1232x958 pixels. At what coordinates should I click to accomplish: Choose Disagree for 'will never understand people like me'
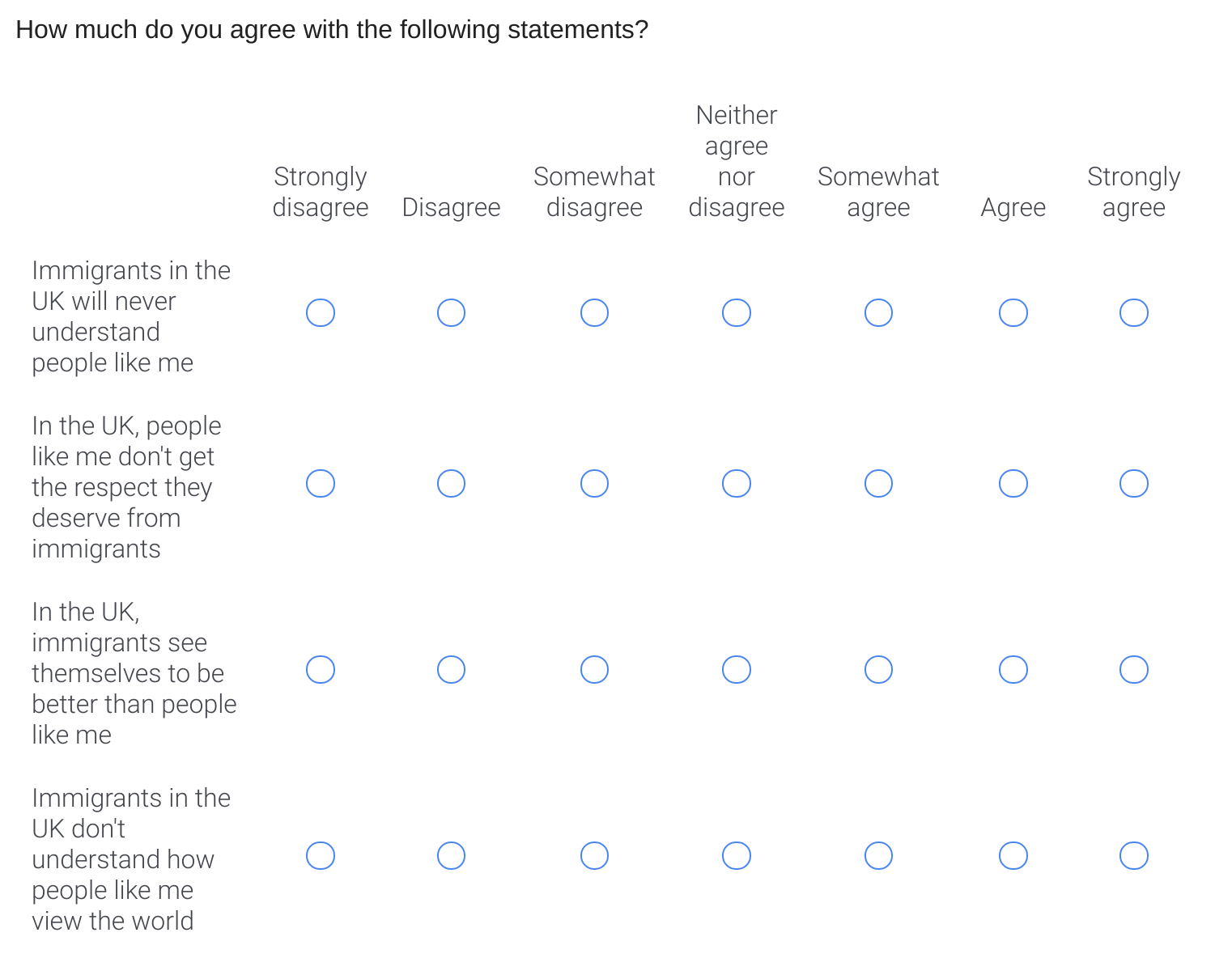pyautogui.click(x=451, y=313)
